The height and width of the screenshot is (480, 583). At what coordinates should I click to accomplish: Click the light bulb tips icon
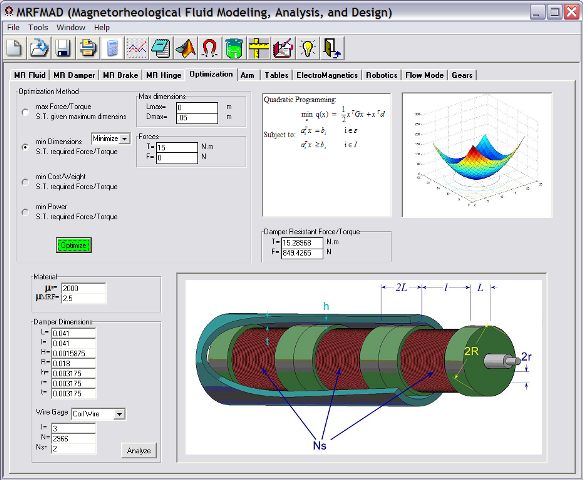pyautogui.click(x=307, y=48)
